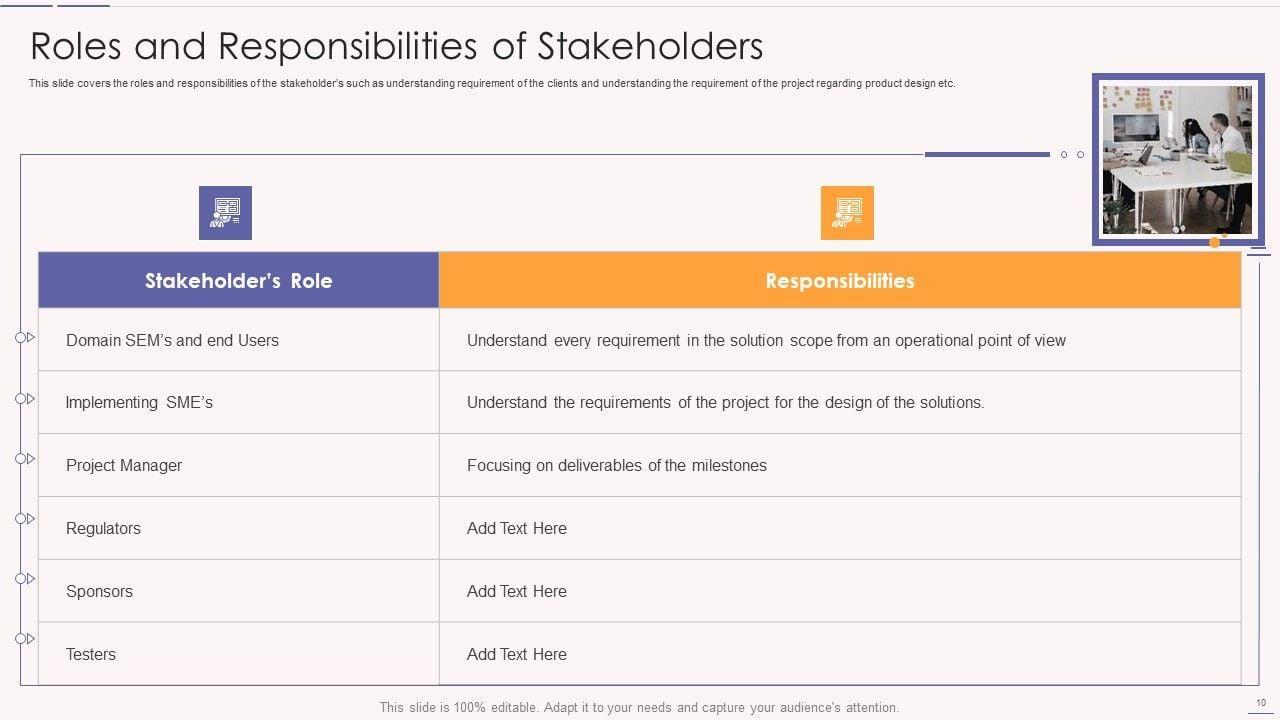Screen dimensions: 1280x720
Task: Select the orange Responsibilities column header
Action: pos(840,281)
